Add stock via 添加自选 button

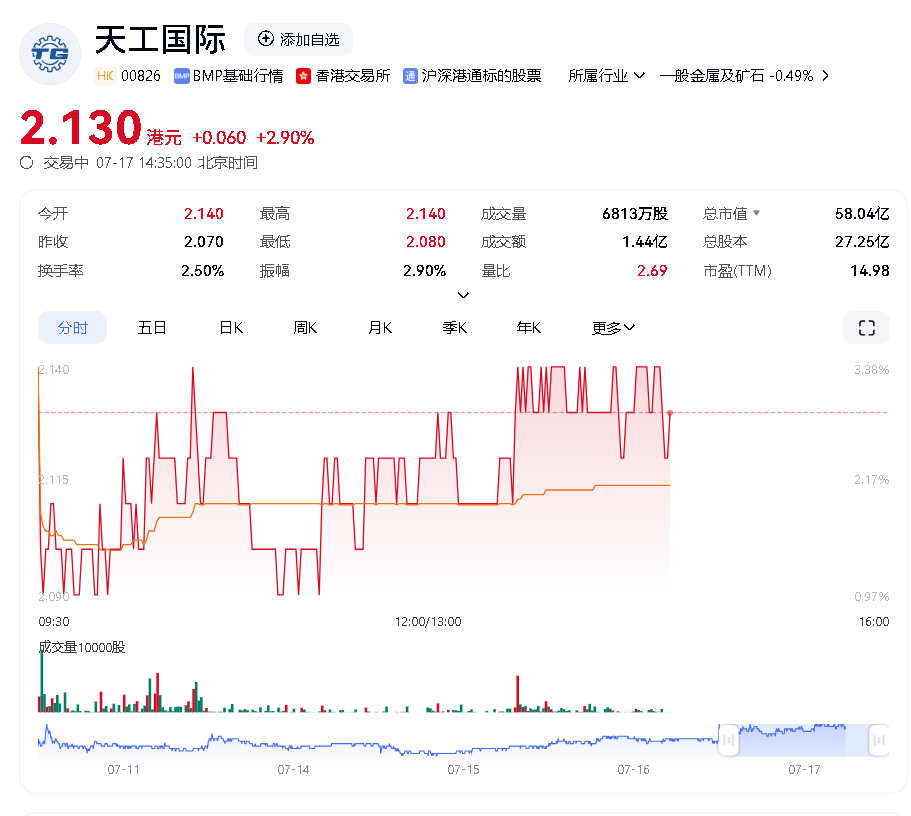pyautogui.click(x=298, y=39)
